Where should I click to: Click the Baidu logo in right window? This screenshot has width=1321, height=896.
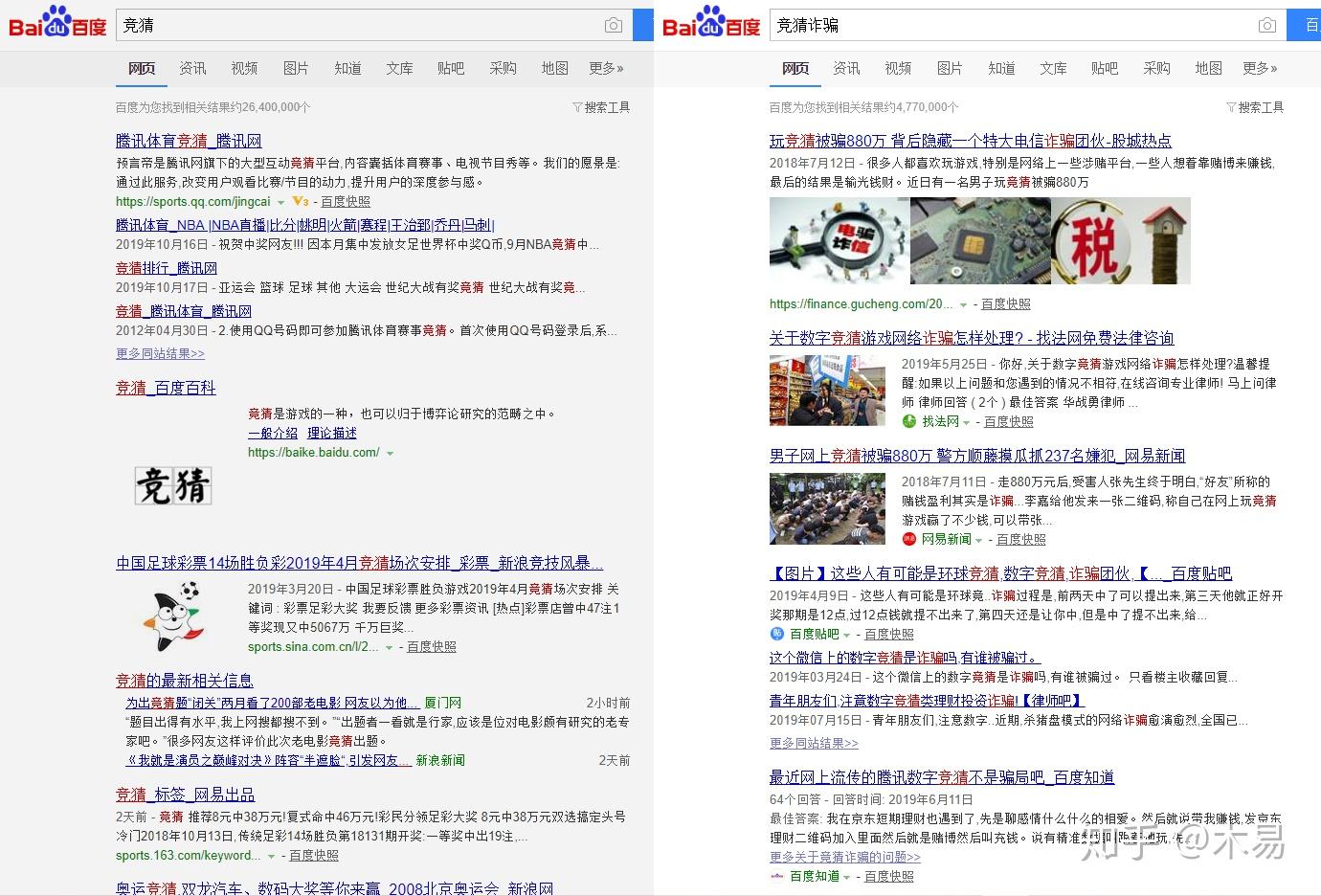711,22
